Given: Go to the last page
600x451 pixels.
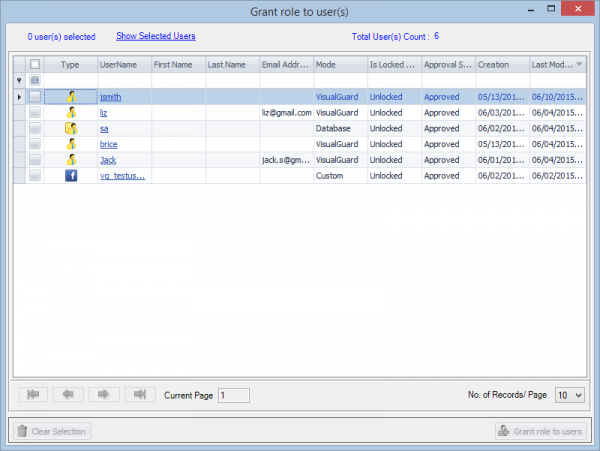Looking at the screenshot, I should 140,394.
